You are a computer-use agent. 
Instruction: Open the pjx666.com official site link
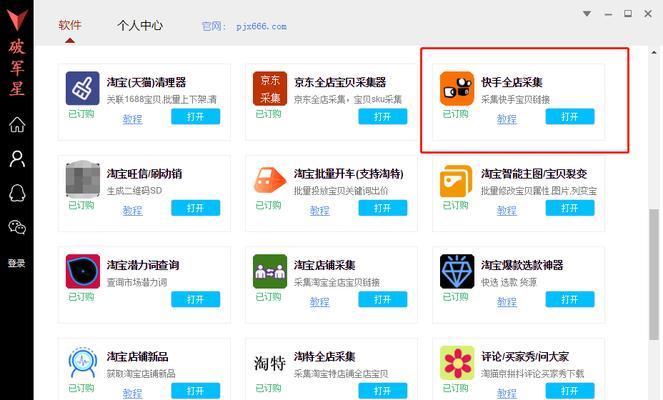tap(261, 26)
